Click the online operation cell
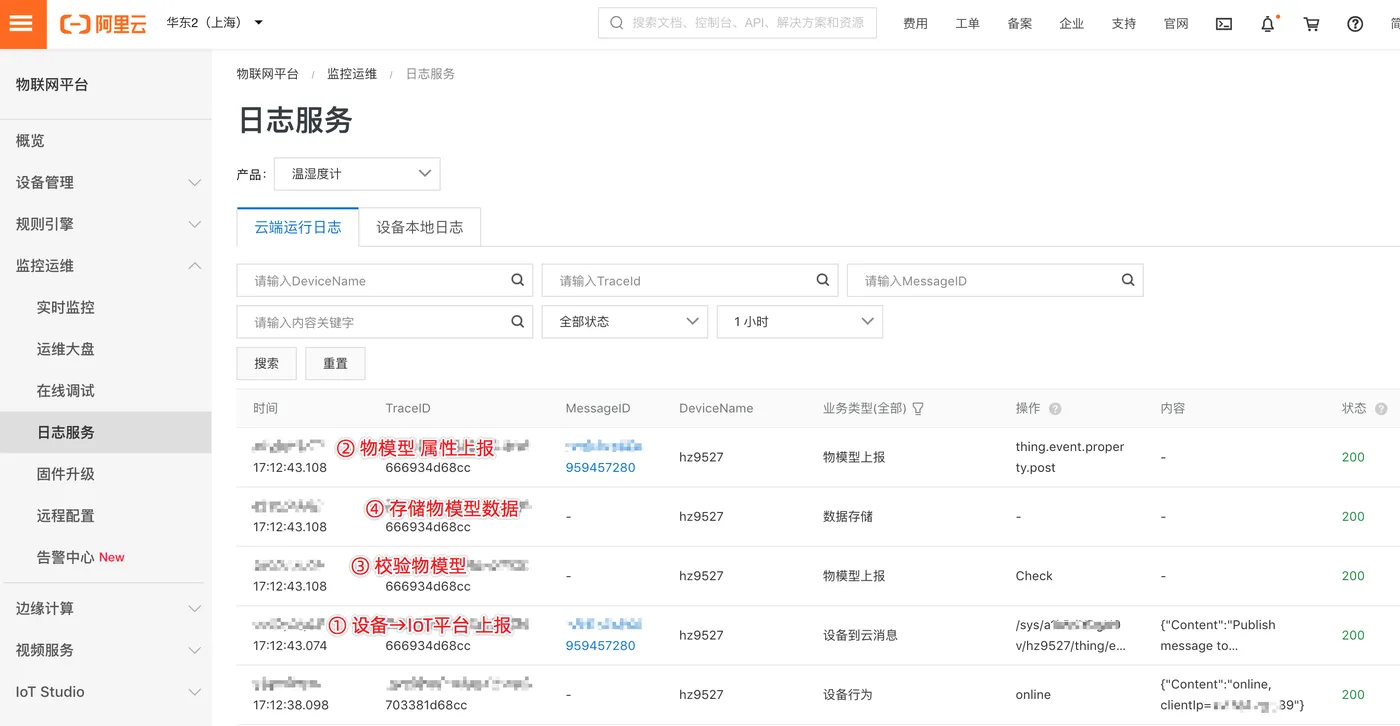The width and height of the screenshot is (1400, 726). [1033, 694]
